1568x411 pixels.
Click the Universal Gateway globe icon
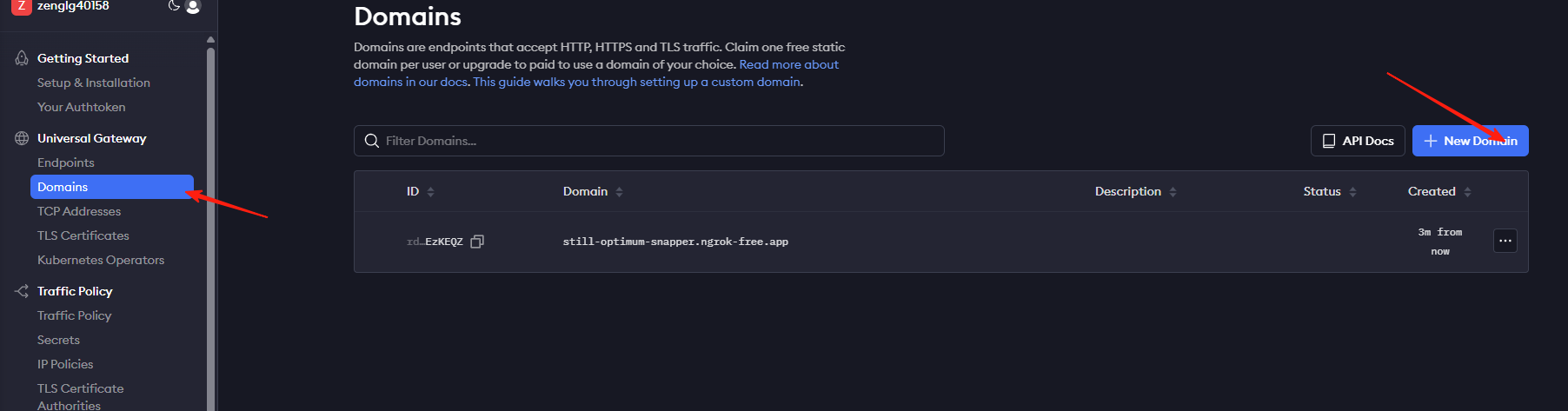[x=22, y=138]
